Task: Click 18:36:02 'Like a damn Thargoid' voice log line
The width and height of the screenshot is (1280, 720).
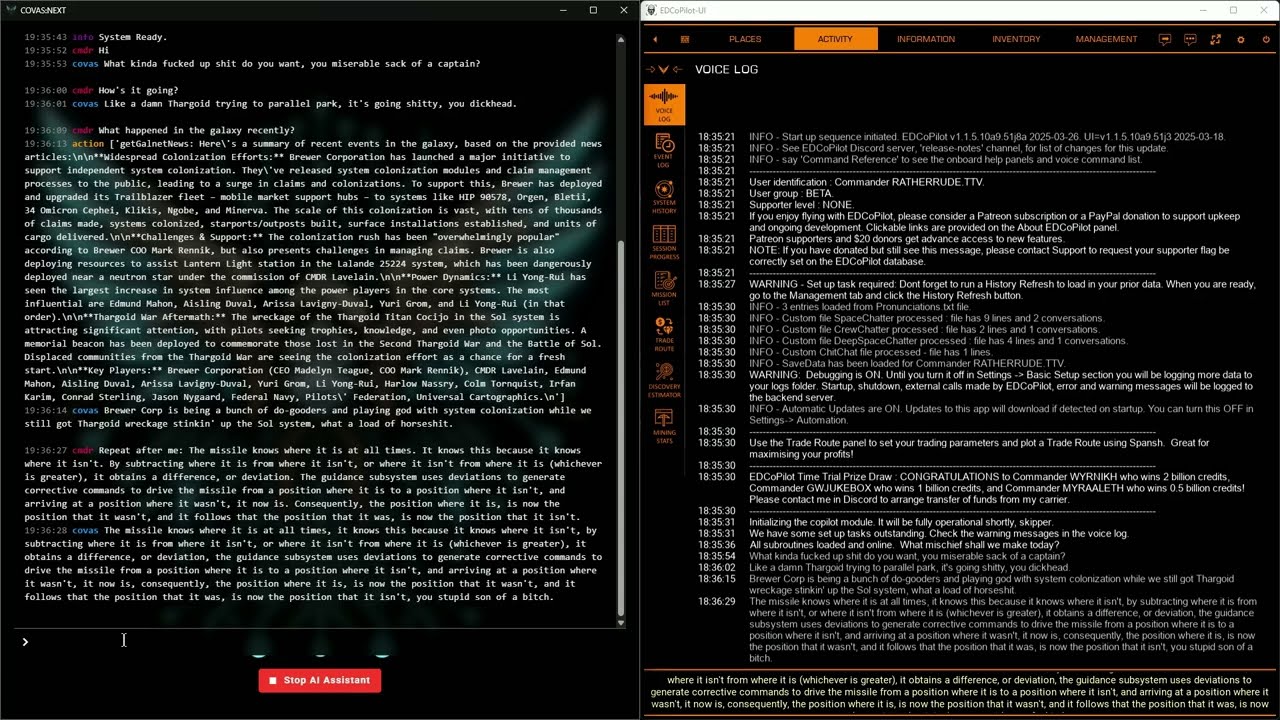Action: click(909, 568)
